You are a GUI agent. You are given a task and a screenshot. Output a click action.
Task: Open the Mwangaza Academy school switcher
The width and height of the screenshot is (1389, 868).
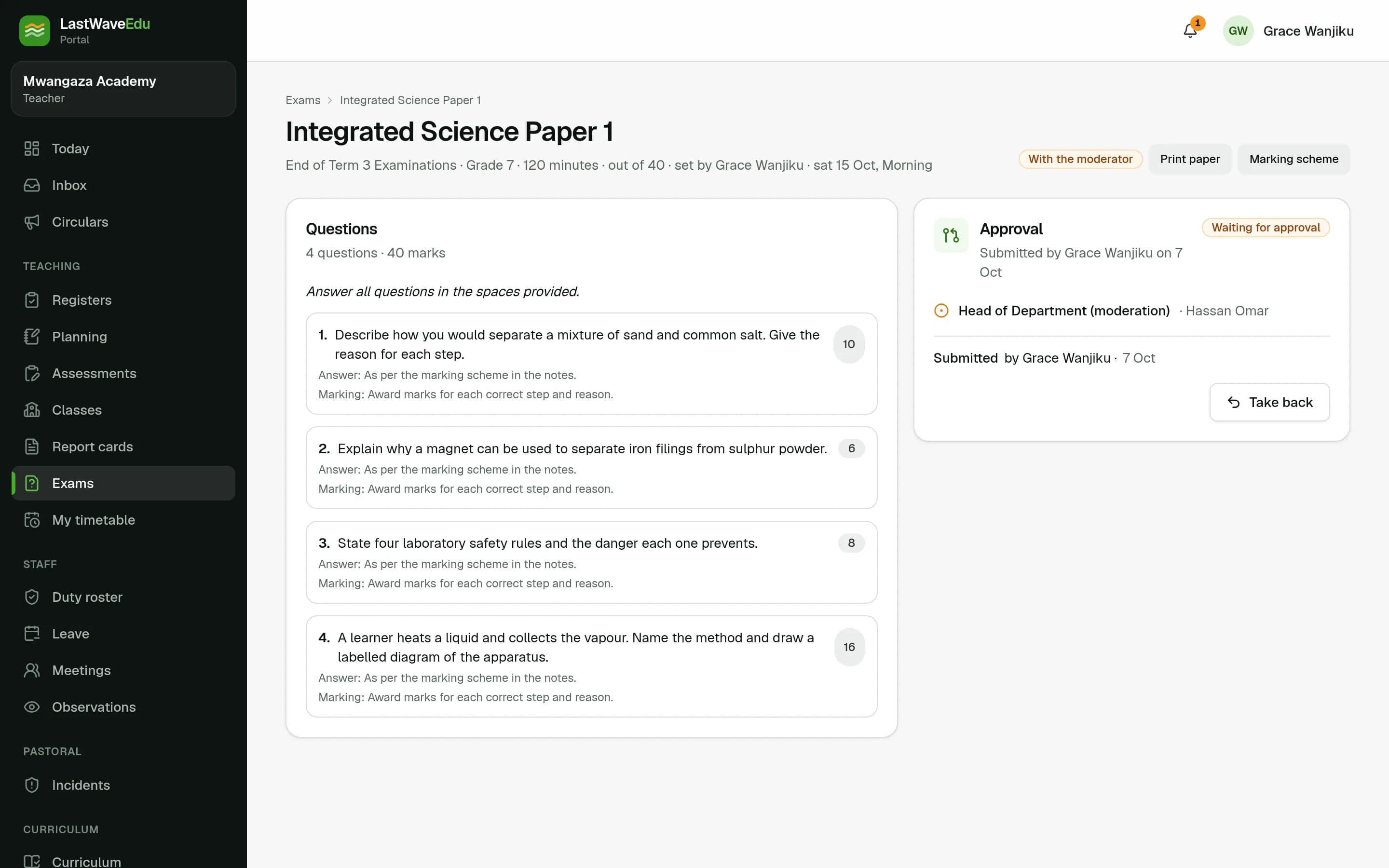tap(123, 89)
